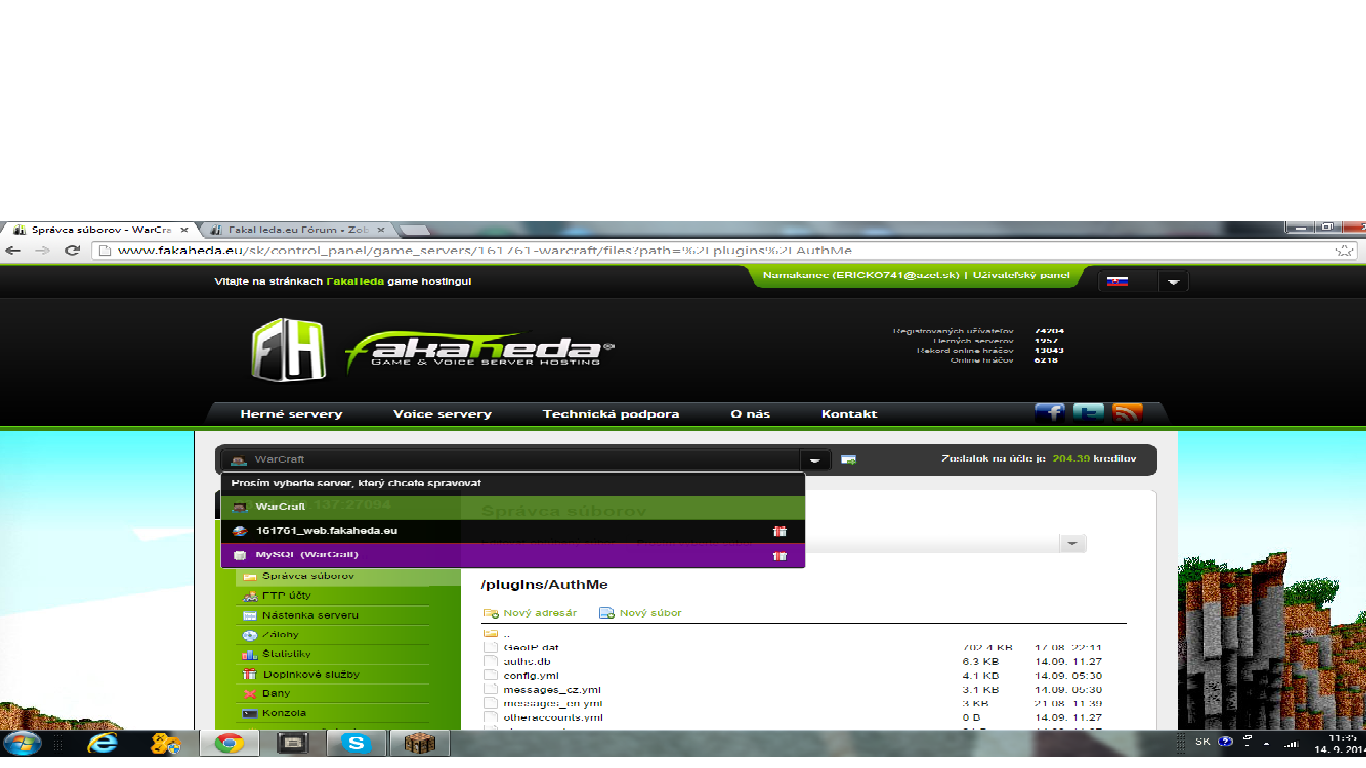Image resolution: width=1366 pixels, height=768 pixels.
Task: Click the SK keyboard language indicator
Action: 1202,742
